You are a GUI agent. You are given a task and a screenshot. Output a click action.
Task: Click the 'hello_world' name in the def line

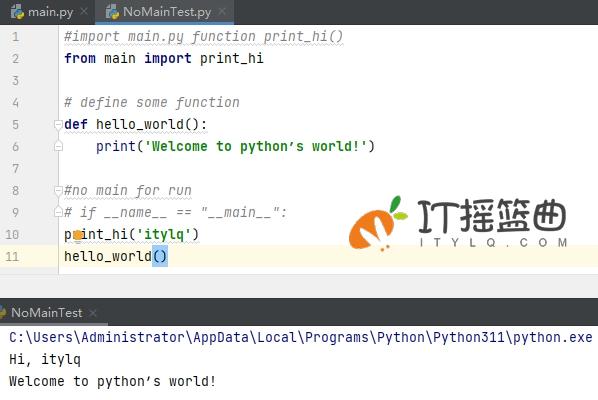tap(140, 124)
